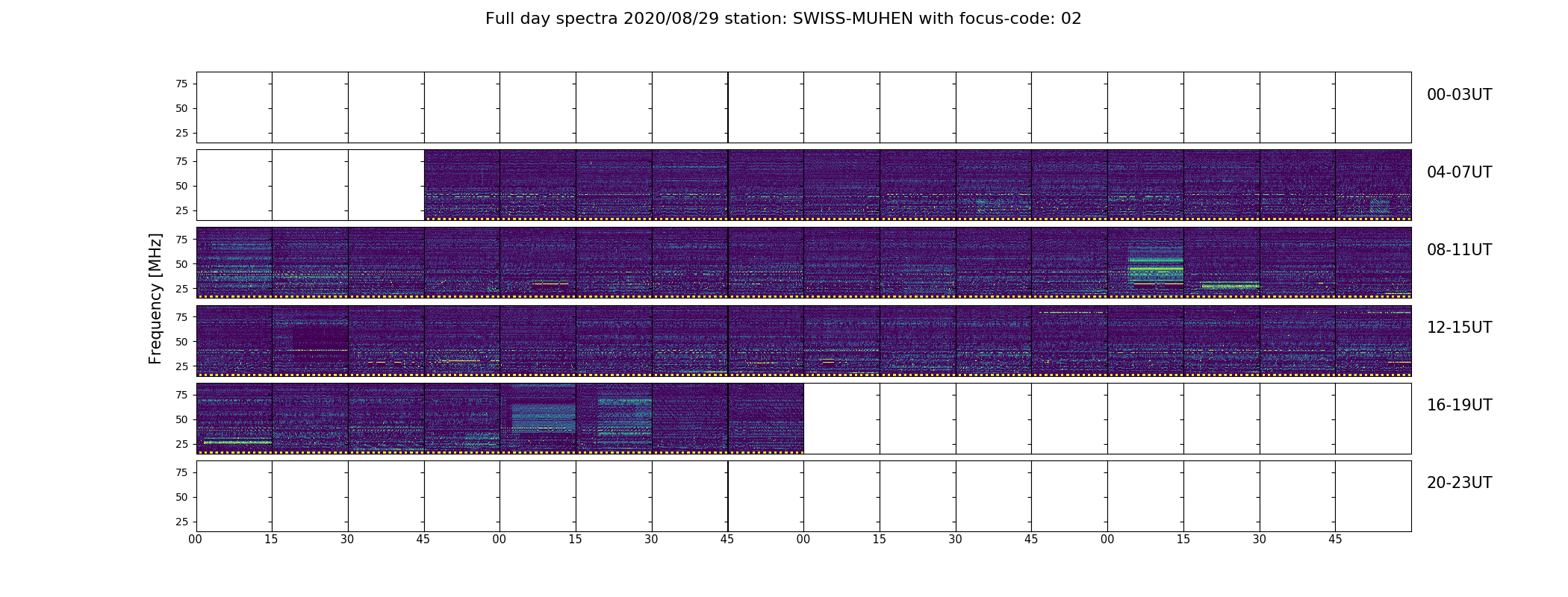Select the "04-07UT" row label
The height and width of the screenshot is (597, 1568).
1459,172
